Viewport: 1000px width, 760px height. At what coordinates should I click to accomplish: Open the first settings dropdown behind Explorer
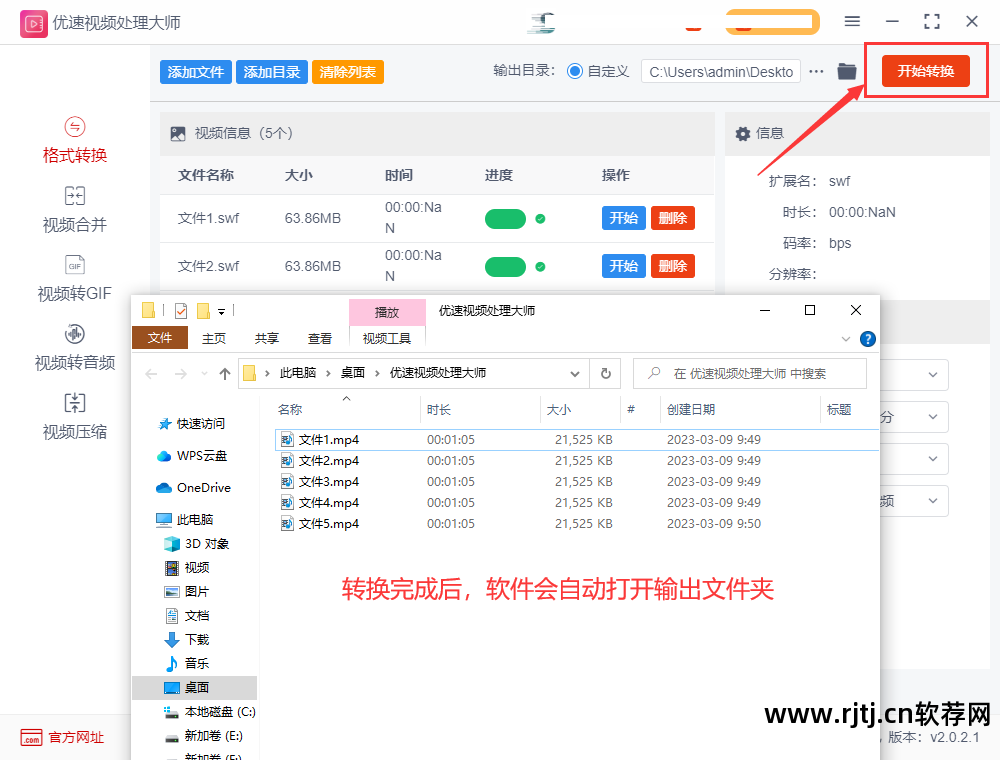pyautogui.click(x=932, y=374)
